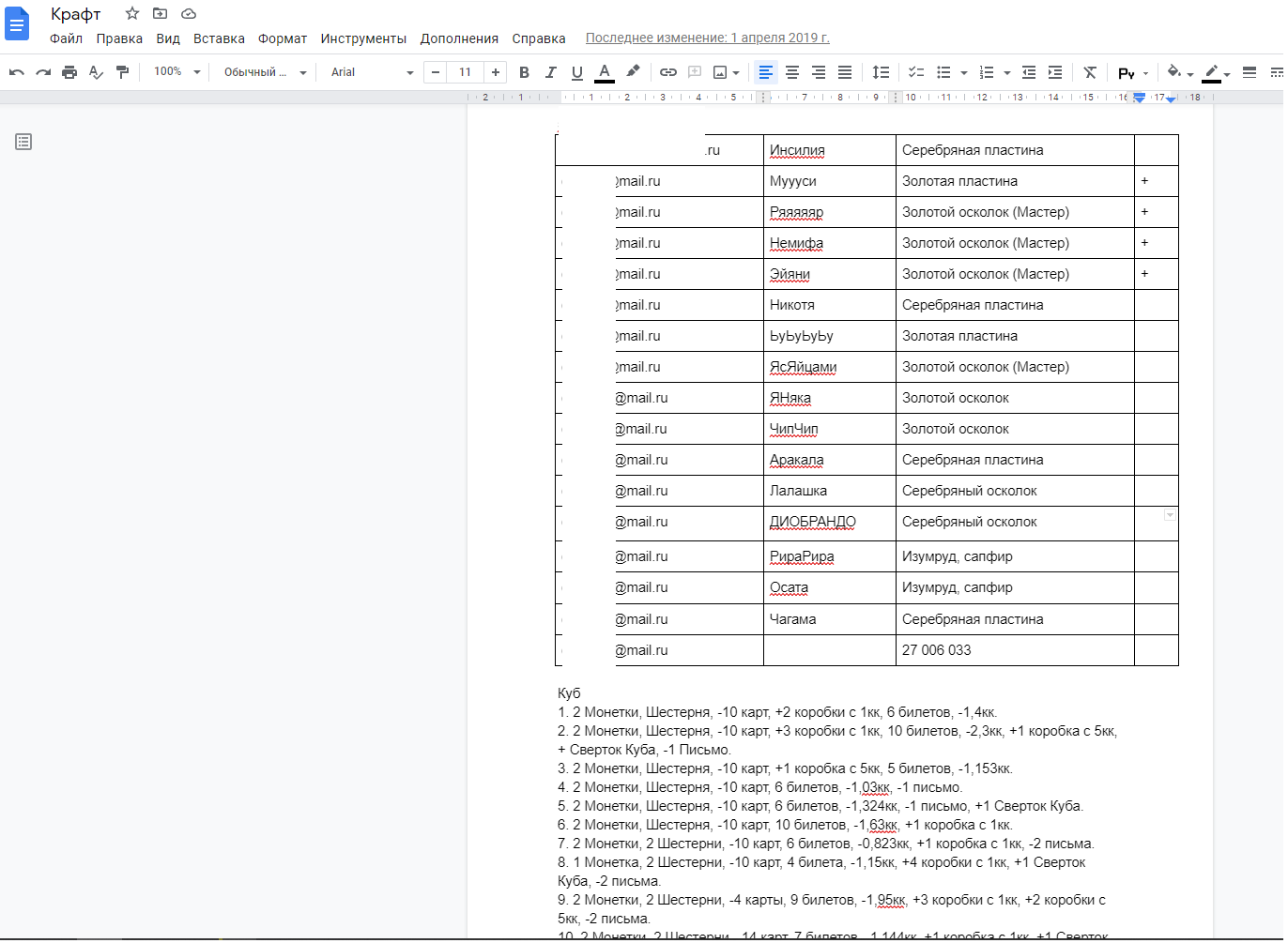The height and width of the screenshot is (943, 1288).
Task: Open bulleted list style dropdown
Action: tap(964, 72)
